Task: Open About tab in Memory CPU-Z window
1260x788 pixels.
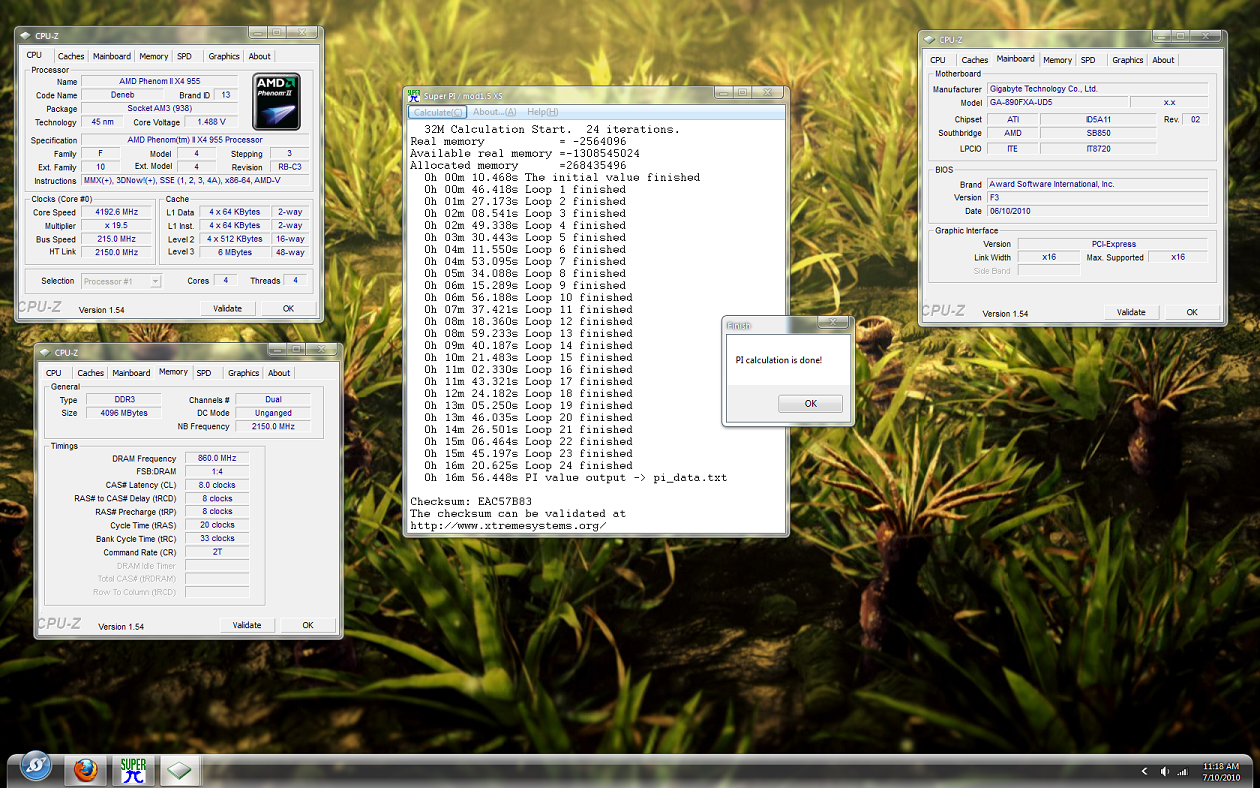Action: (x=279, y=373)
